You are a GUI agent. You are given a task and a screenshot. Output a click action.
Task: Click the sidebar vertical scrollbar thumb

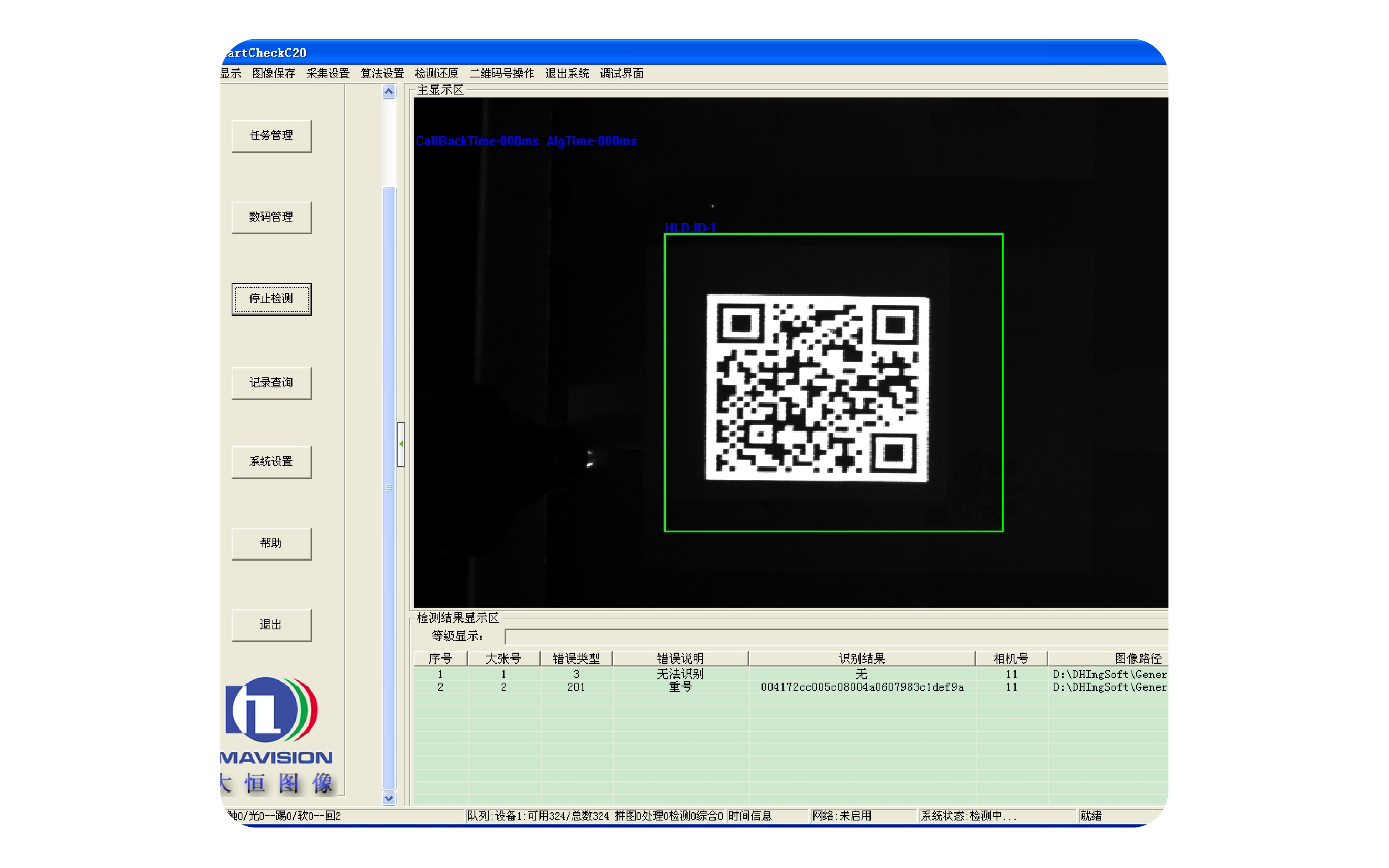pyautogui.click(x=389, y=488)
